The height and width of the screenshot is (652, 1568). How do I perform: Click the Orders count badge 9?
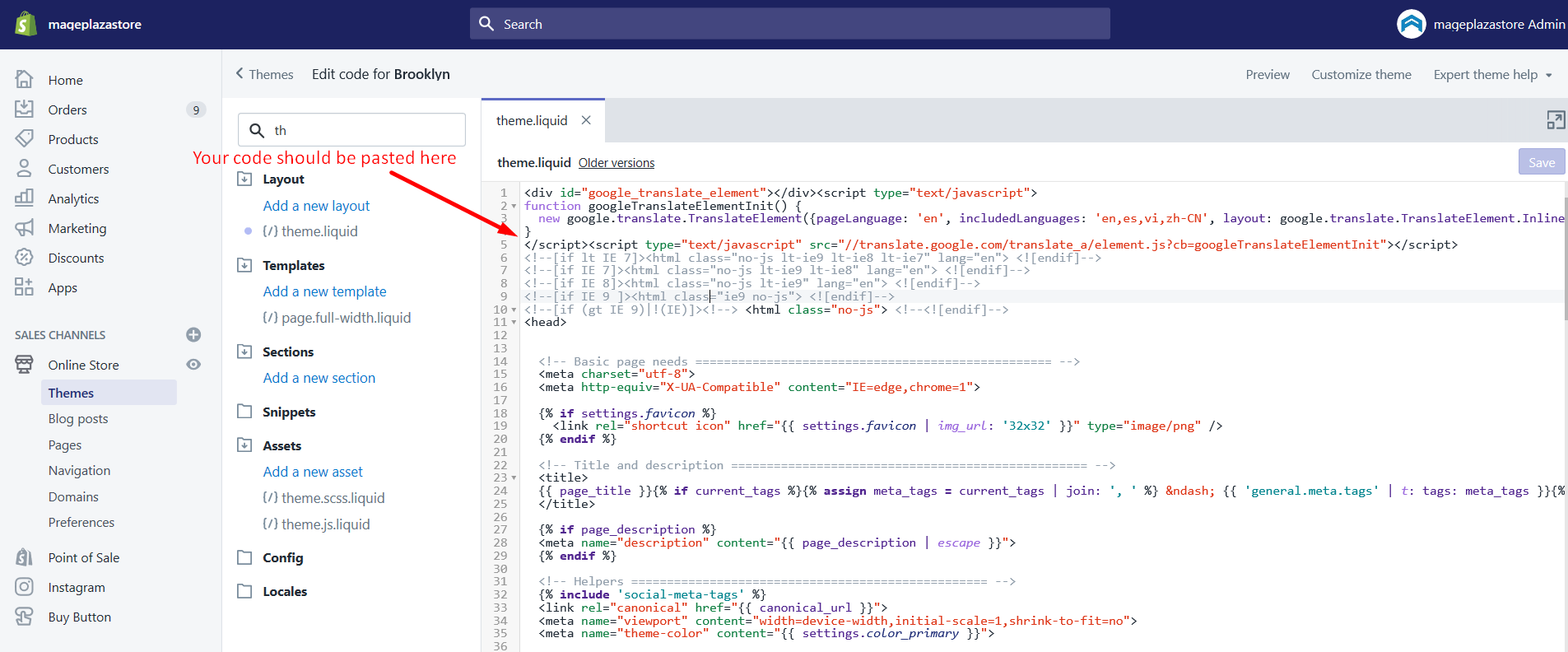[x=196, y=109]
